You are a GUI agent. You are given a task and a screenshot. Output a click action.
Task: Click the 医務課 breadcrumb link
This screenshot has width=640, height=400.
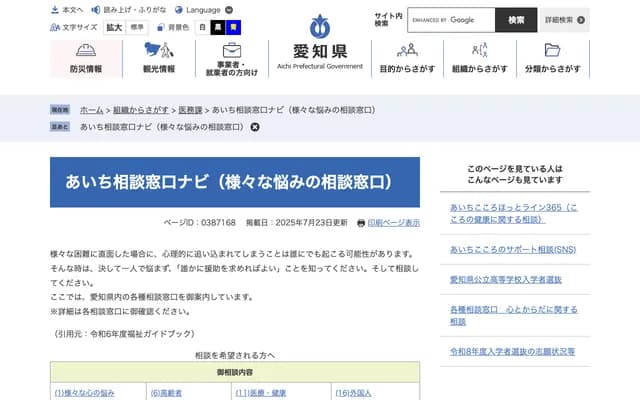(190, 110)
